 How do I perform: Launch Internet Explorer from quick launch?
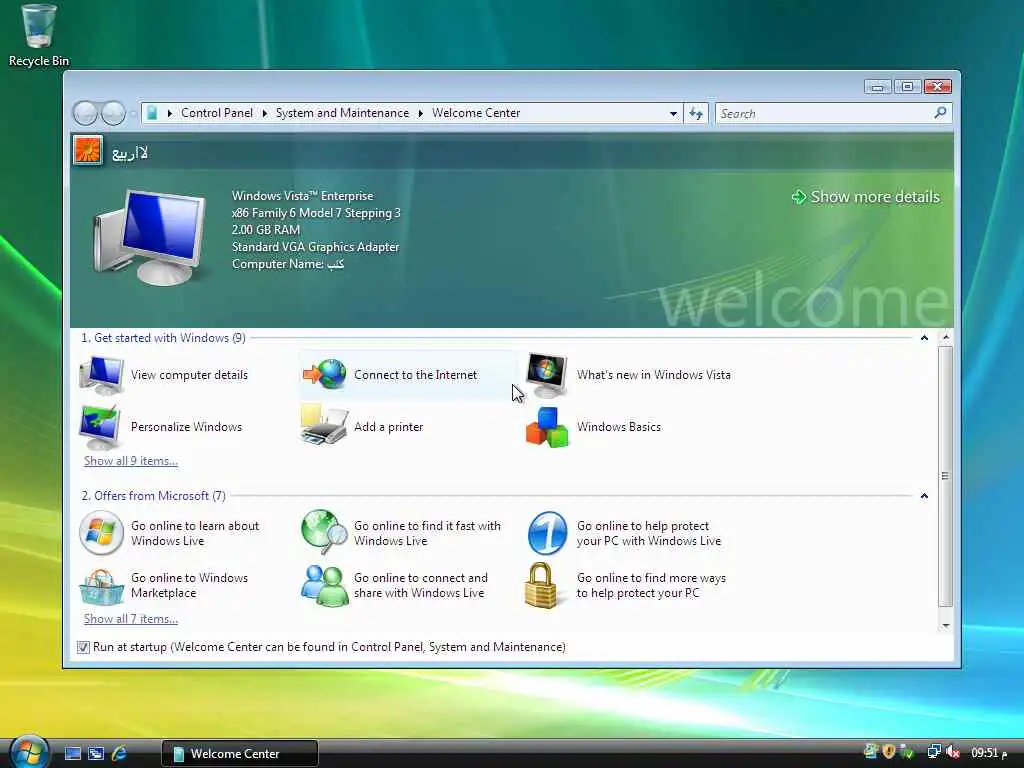(x=119, y=754)
